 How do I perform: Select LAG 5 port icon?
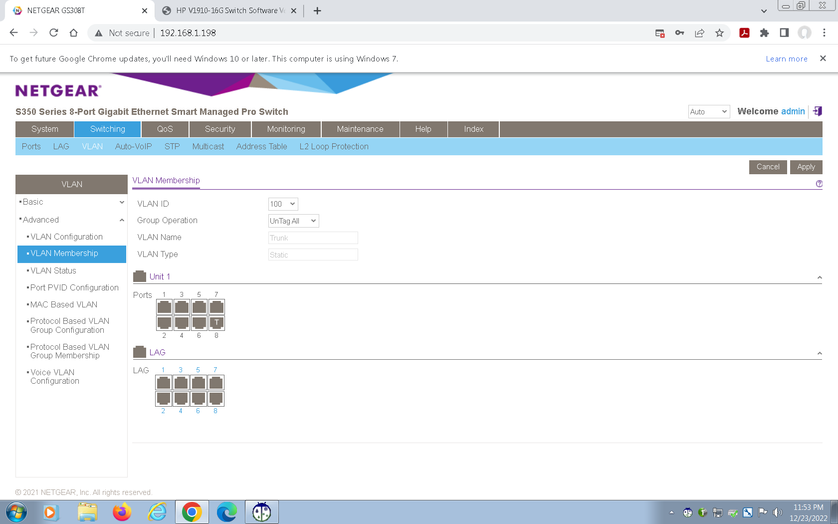point(198,382)
